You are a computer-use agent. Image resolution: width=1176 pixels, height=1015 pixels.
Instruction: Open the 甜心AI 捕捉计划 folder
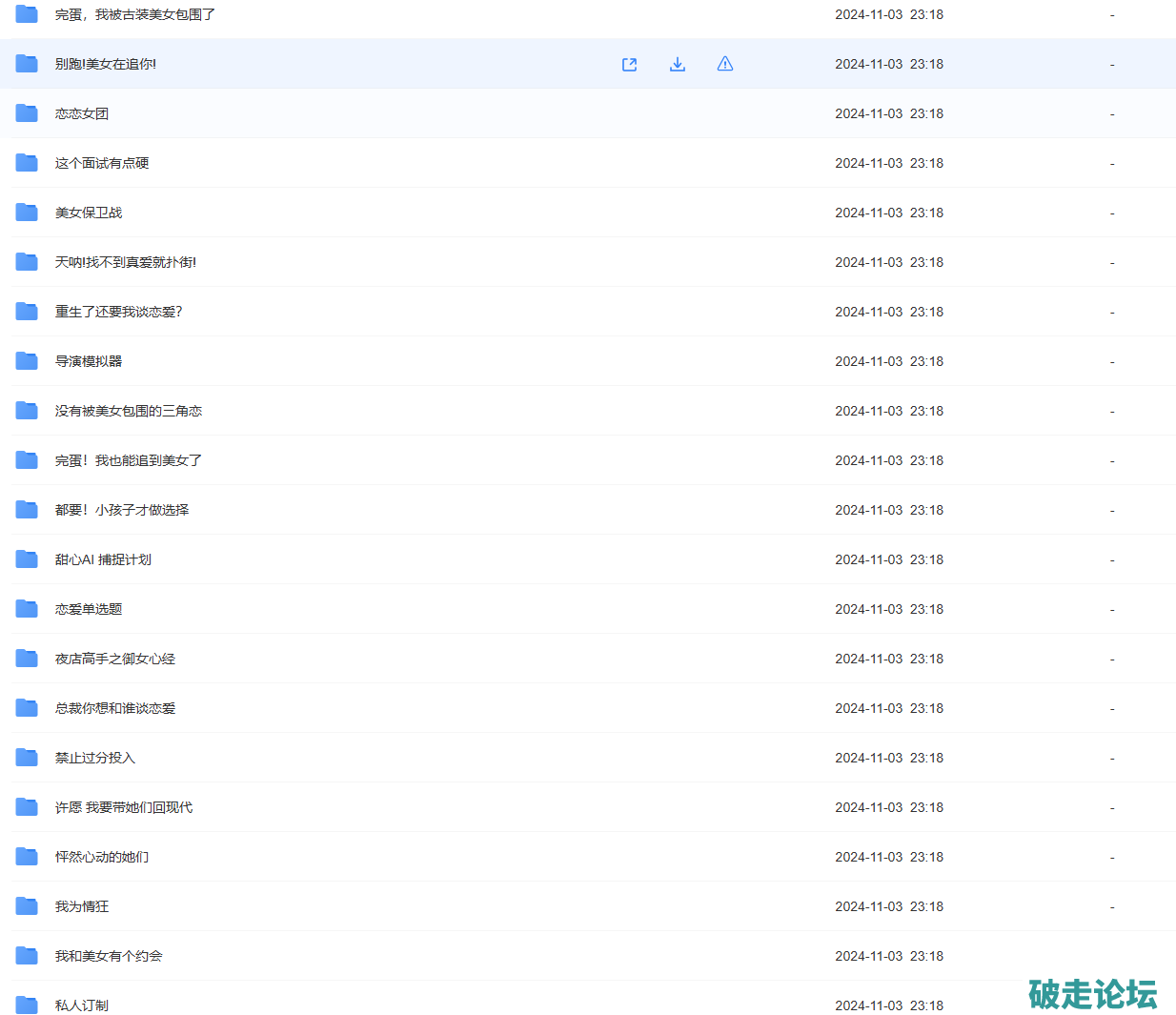[x=103, y=559]
